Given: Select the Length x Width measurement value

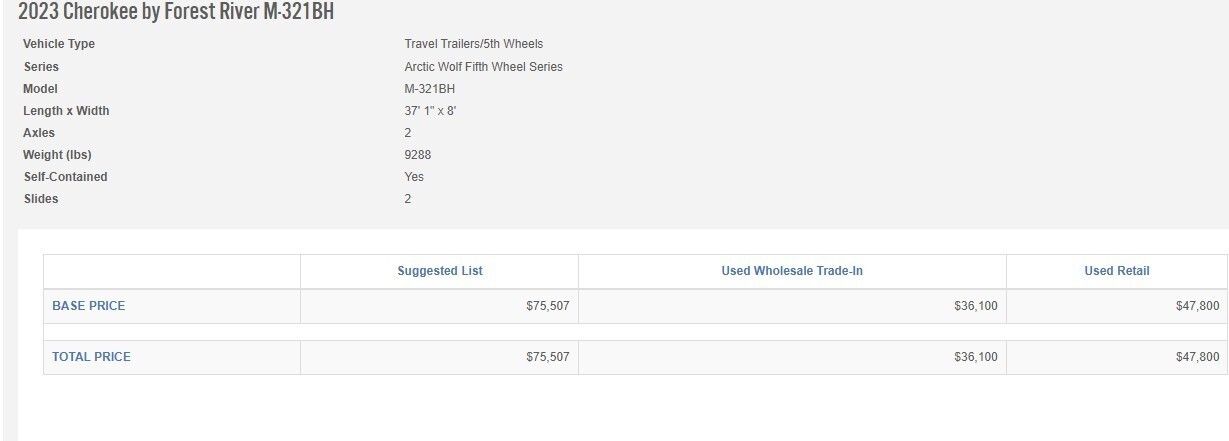Looking at the screenshot, I should click(x=430, y=111).
